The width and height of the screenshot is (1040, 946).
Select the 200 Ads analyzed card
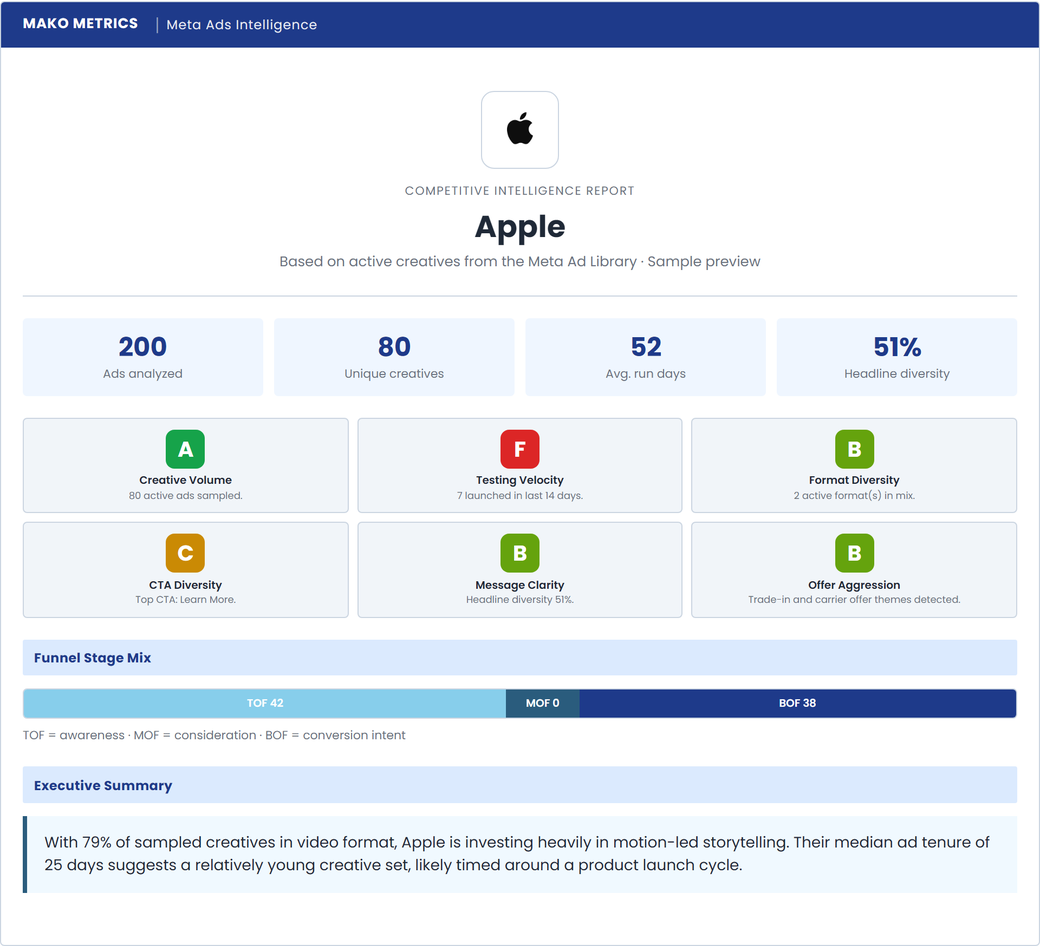coord(143,357)
